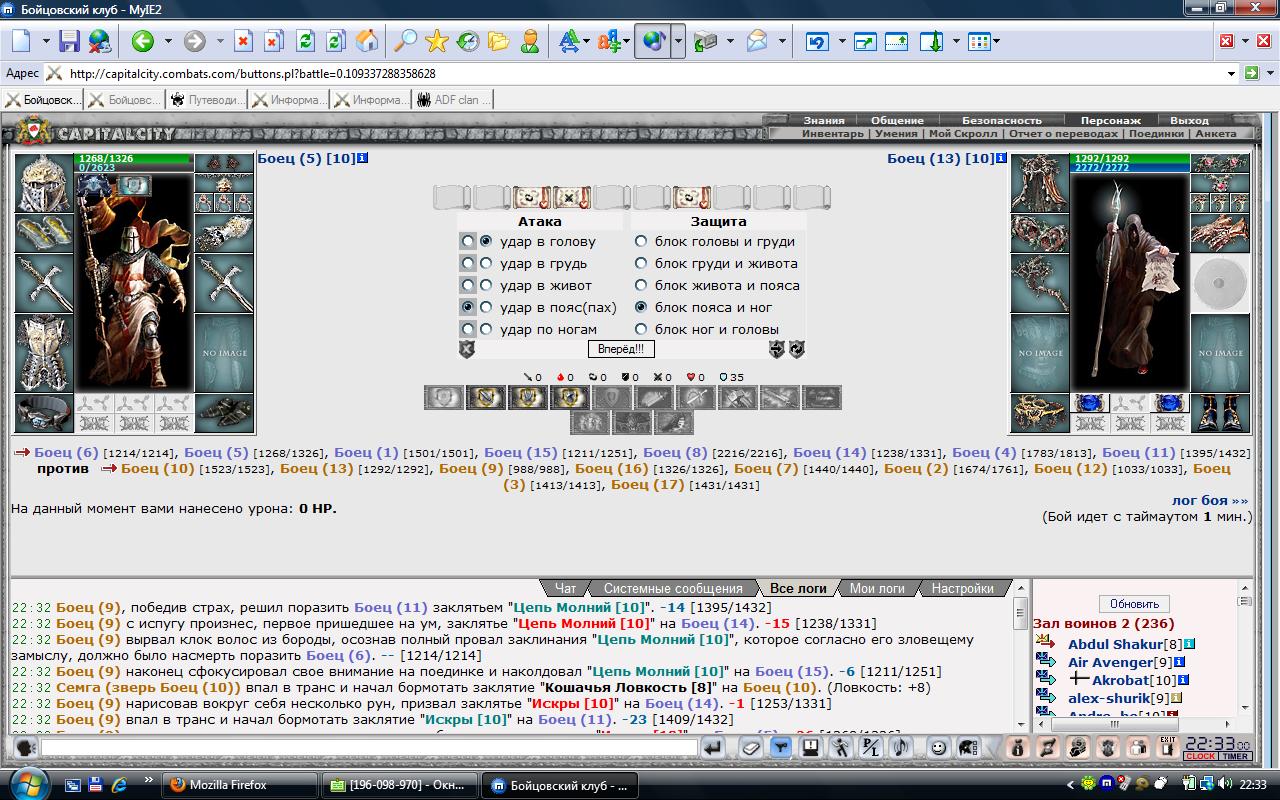Click the blue funnel filter icon in chat bar

(781, 747)
